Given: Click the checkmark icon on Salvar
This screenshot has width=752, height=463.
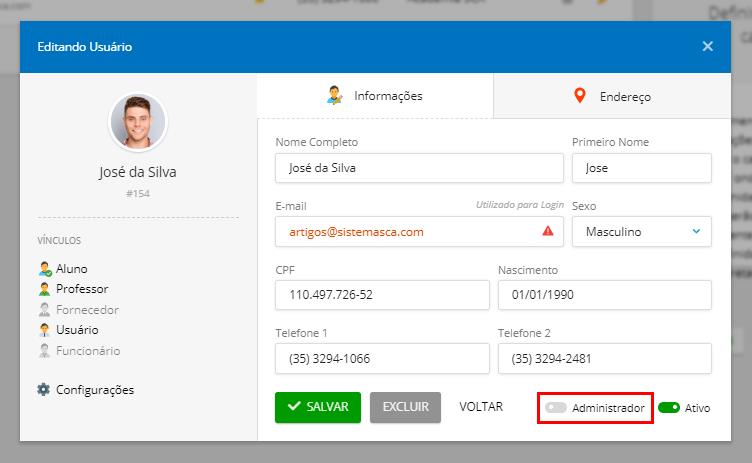Looking at the screenshot, I should point(294,406).
